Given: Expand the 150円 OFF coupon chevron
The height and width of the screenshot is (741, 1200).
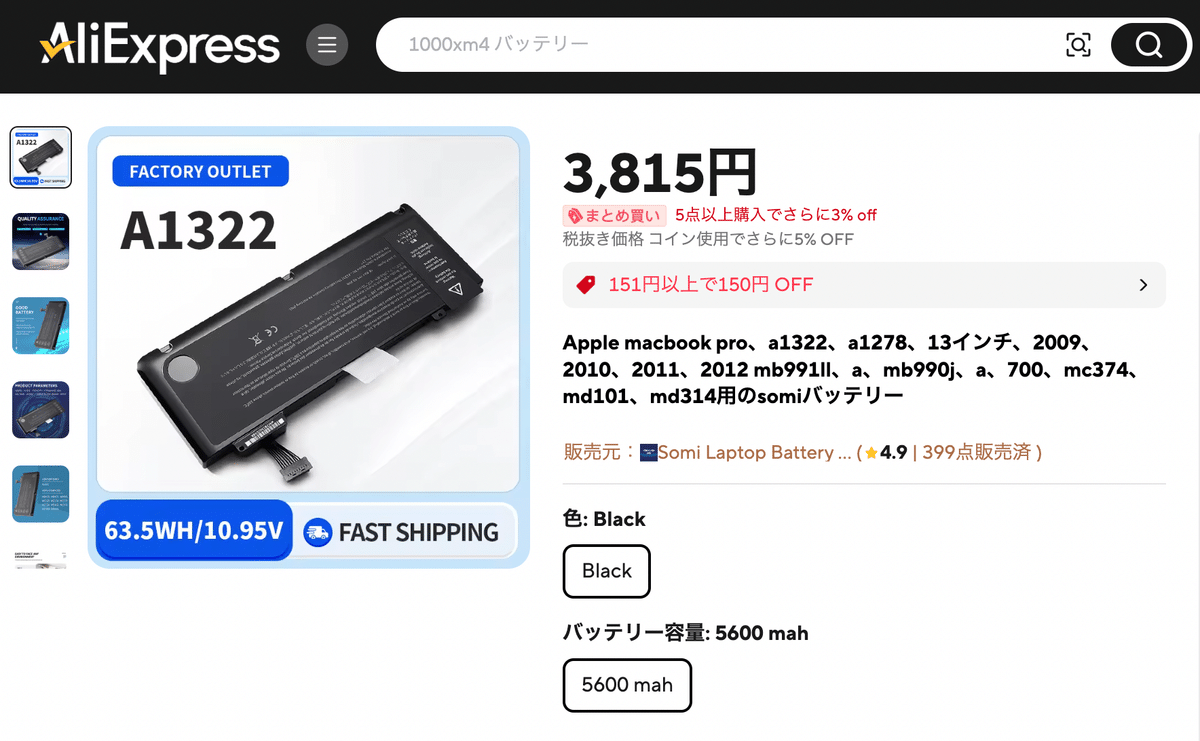Looking at the screenshot, I should (x=1143, y=285).
